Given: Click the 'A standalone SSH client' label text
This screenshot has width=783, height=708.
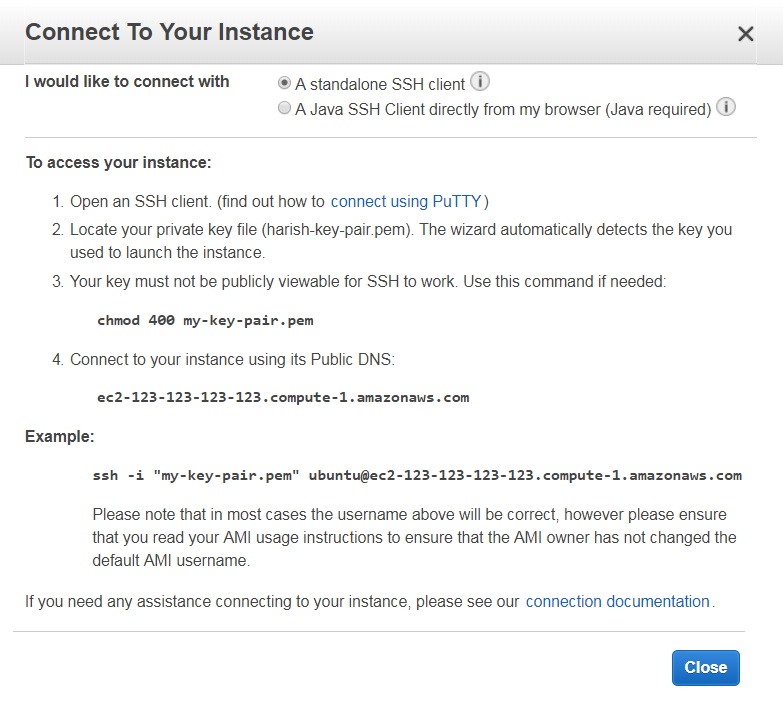Looking at the screenshot, I should (380, 84).
